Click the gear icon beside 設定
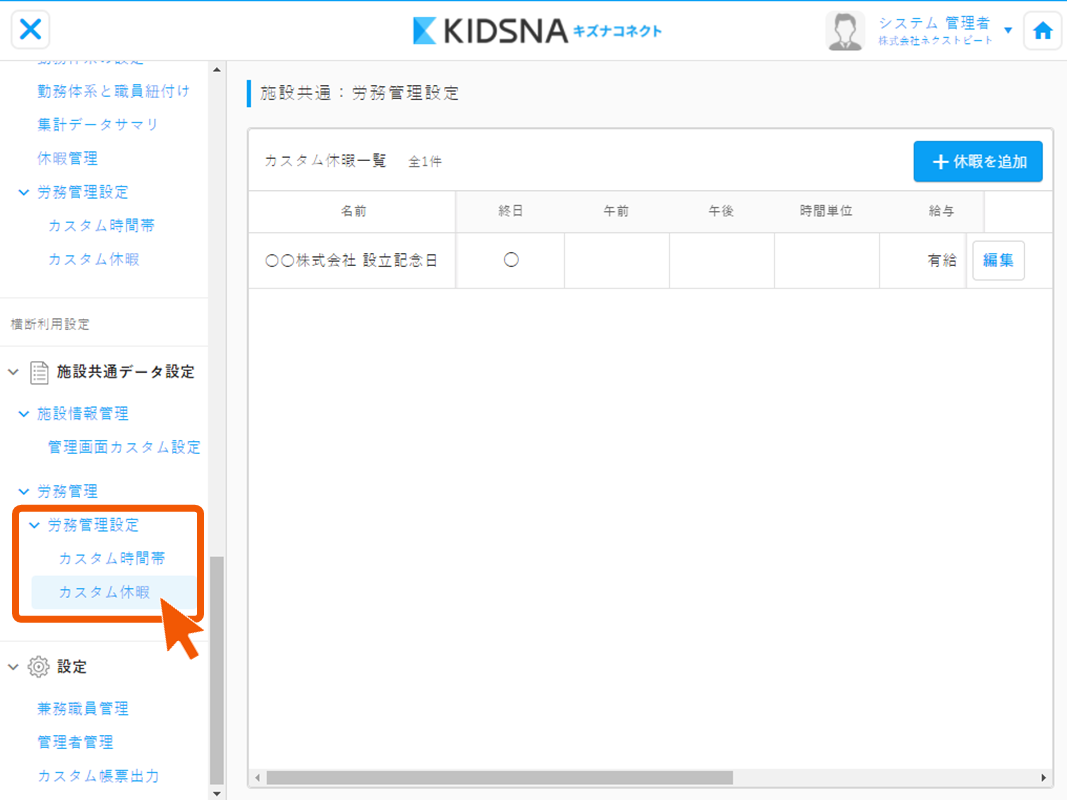Image resolution: width=1067 pixels, height=800 pixels. coord(39,667)
